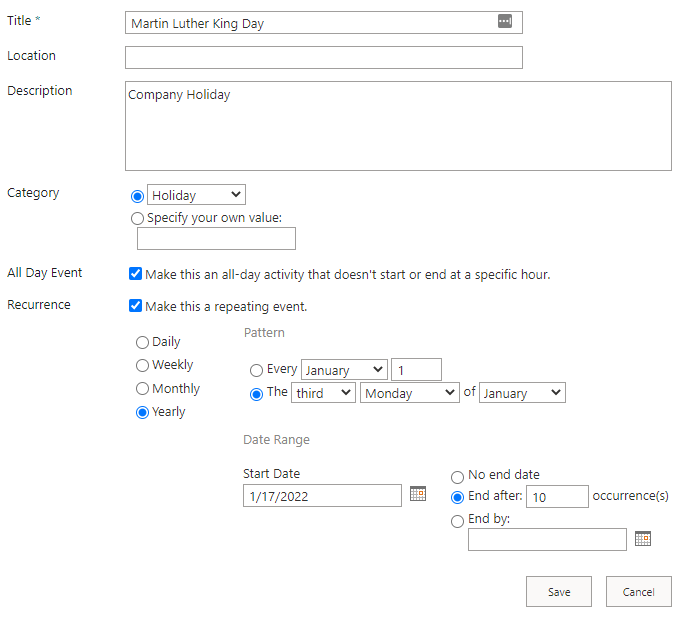684x619 pixels.
Task: Expand the third ordinal dropdown
Action: pyautogui.click(x=323, y=393)
